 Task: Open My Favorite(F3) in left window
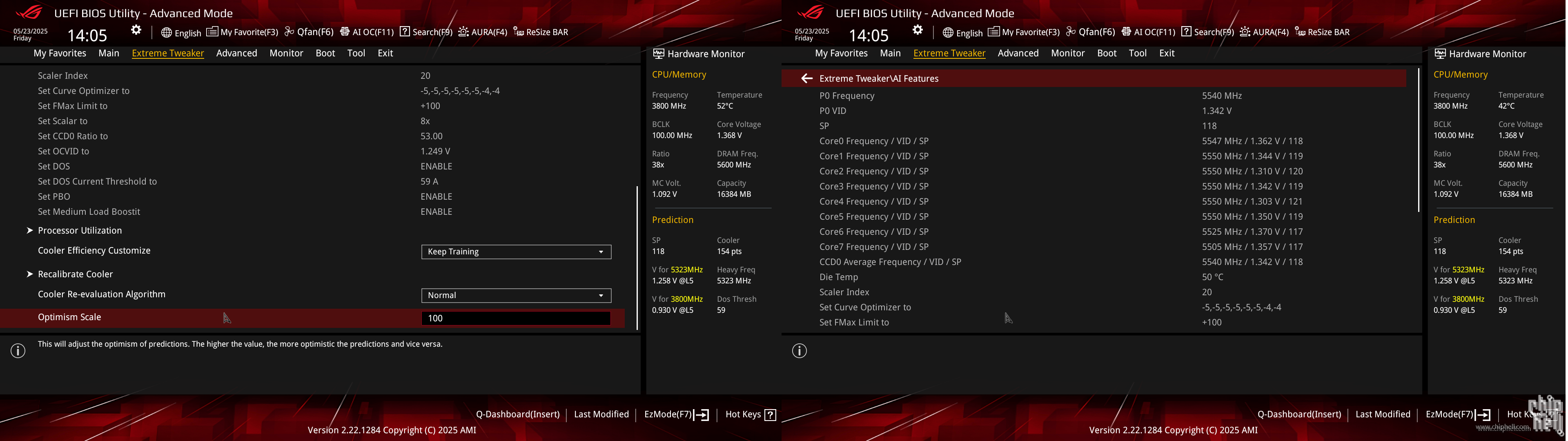(x=242, y=32)
